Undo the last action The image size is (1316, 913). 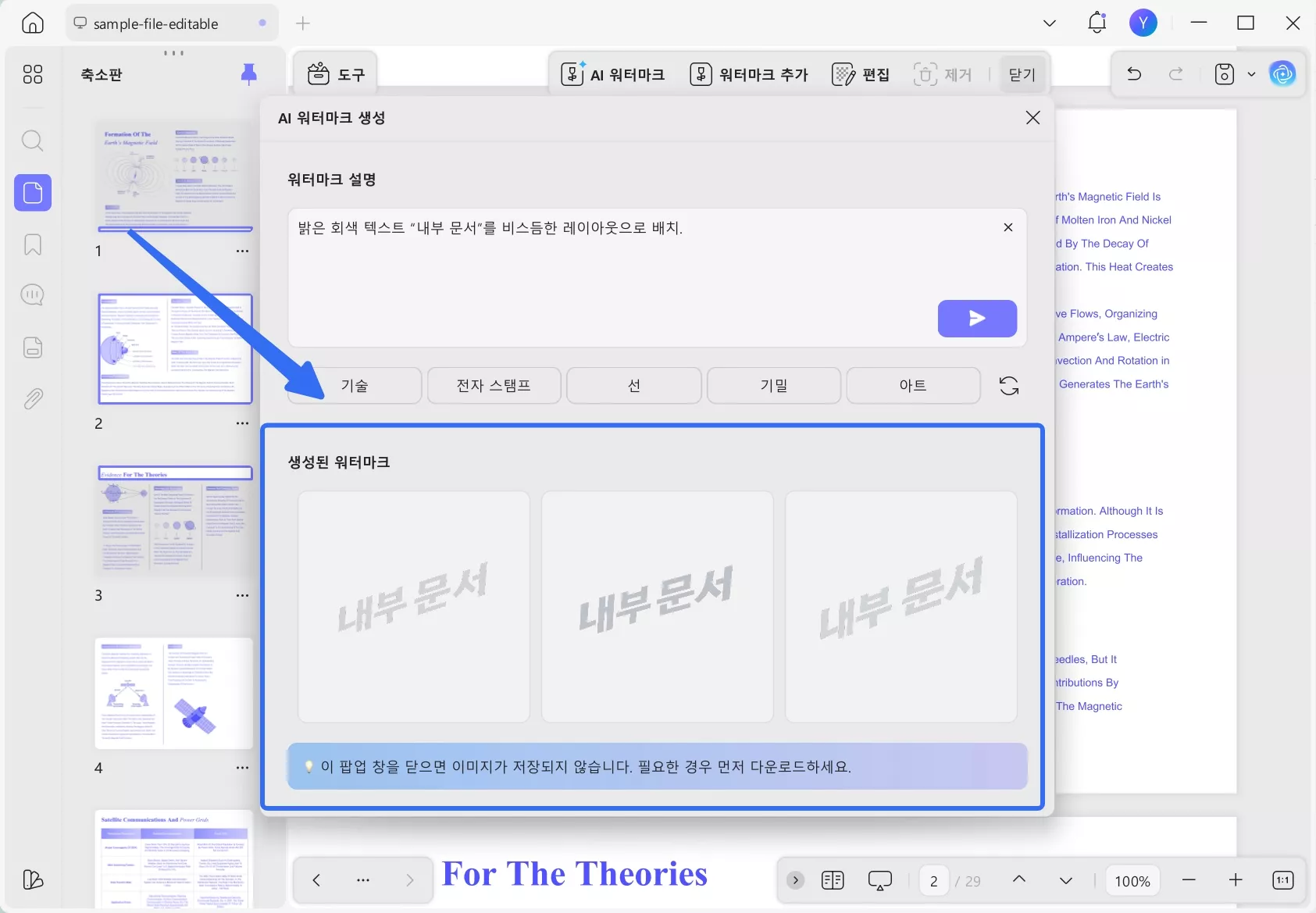tap(1133, 74)
